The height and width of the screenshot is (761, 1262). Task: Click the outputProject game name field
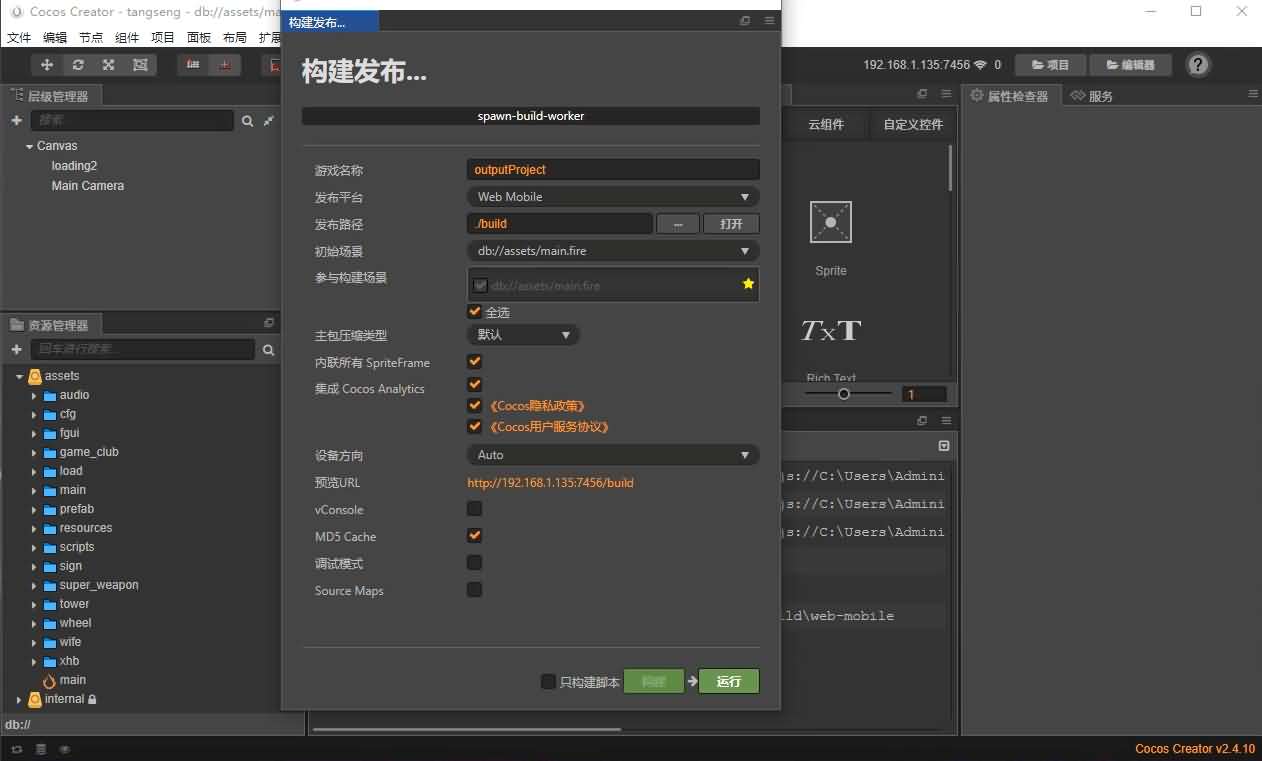(612, 170)
